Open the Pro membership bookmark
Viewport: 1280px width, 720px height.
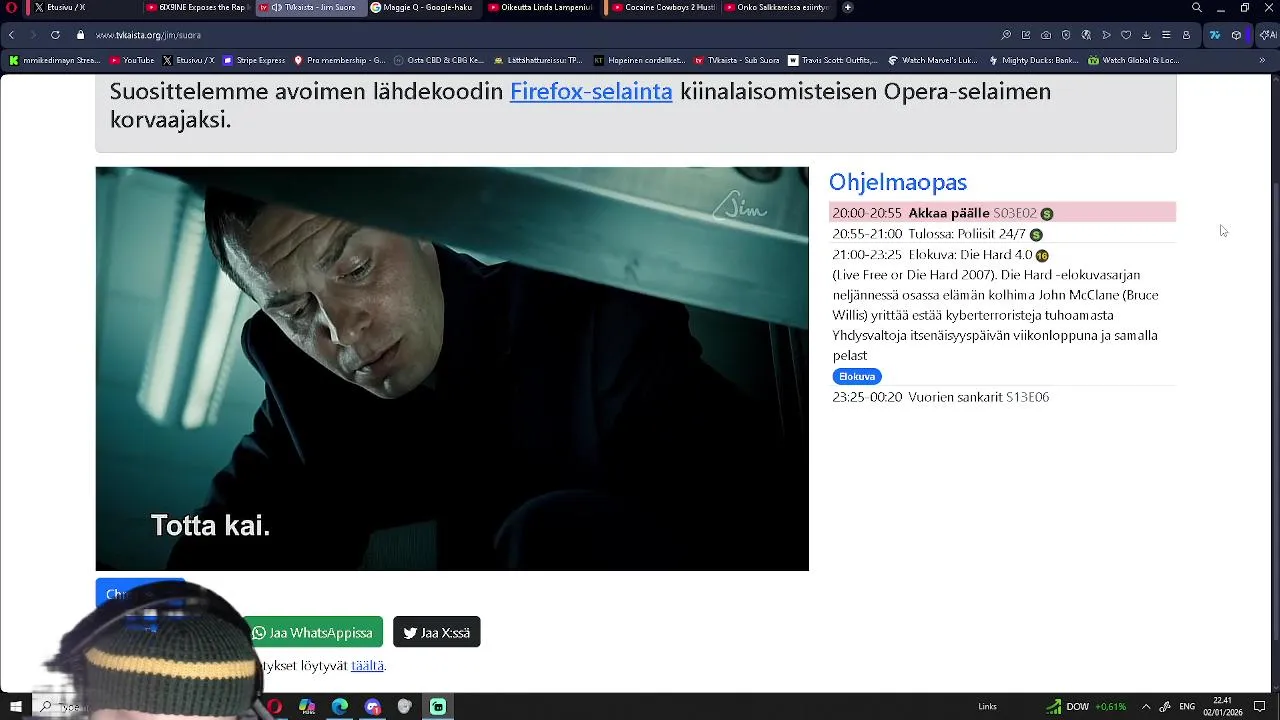pos(339,60)
